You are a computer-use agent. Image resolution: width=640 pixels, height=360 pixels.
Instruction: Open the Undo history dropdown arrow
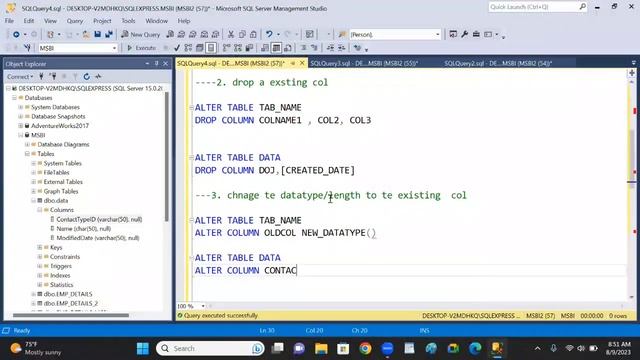(x=278, y=35)
